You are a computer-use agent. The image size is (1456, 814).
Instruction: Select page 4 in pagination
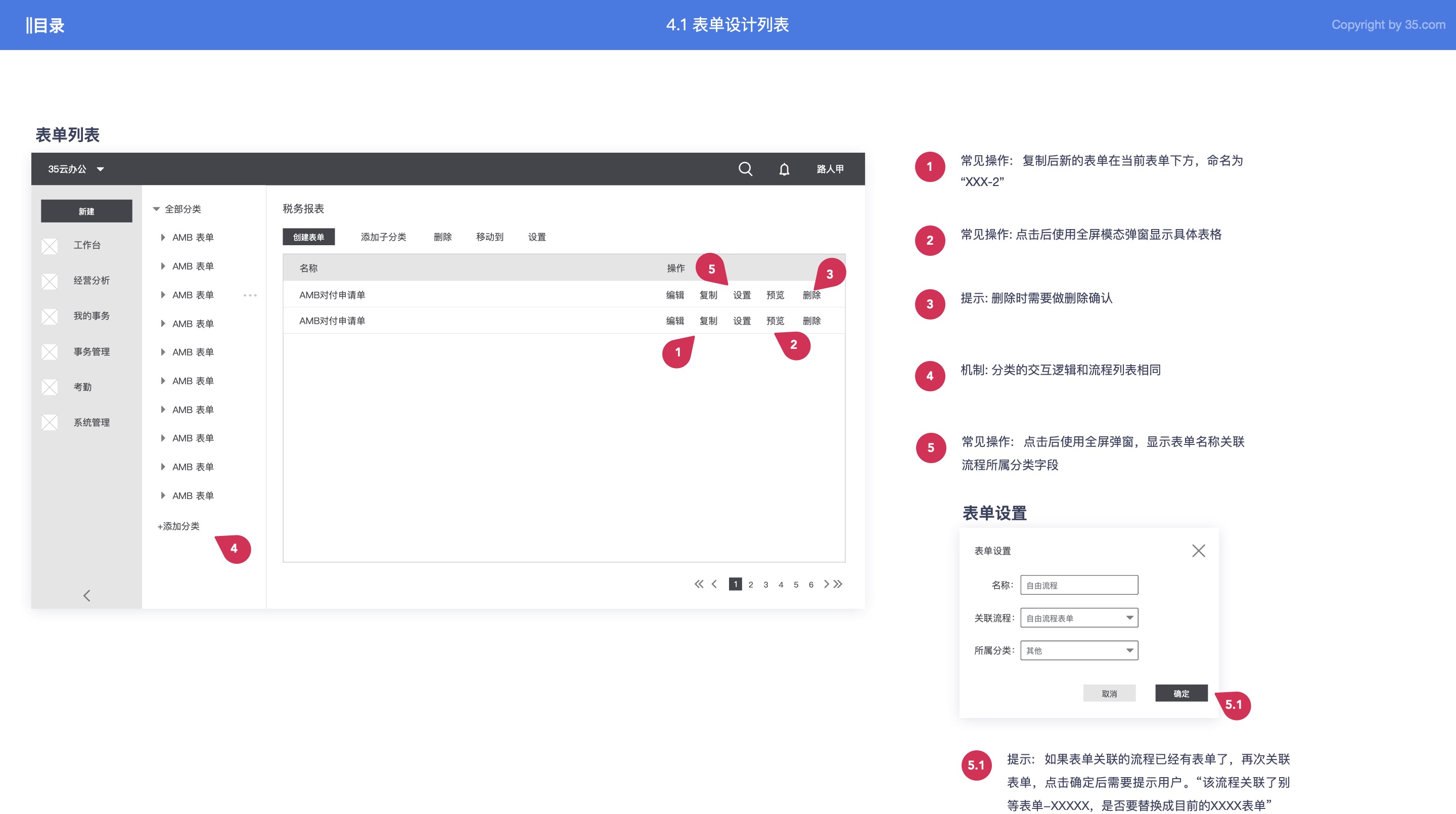(x=781, y=584)
